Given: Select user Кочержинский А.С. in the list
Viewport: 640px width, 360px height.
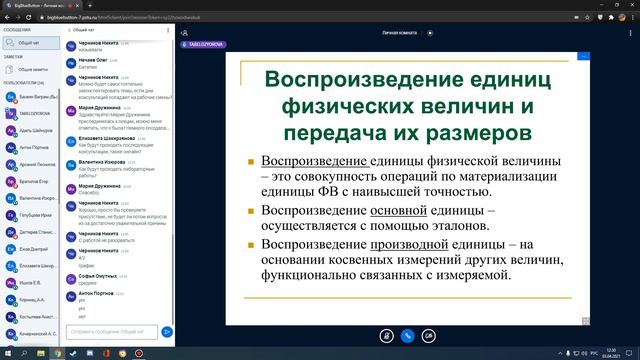Looking at the screenshot, I should pos(31,333).
